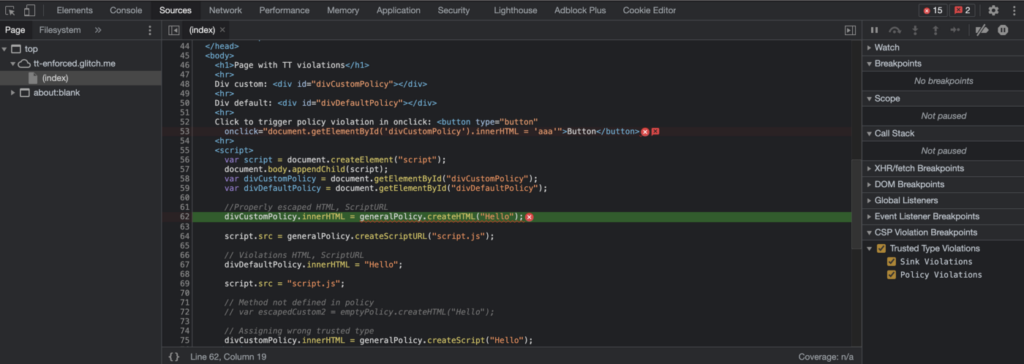Expand the about:blank tree node
This screenshot has height=364, width=1024.
(13, 93)
